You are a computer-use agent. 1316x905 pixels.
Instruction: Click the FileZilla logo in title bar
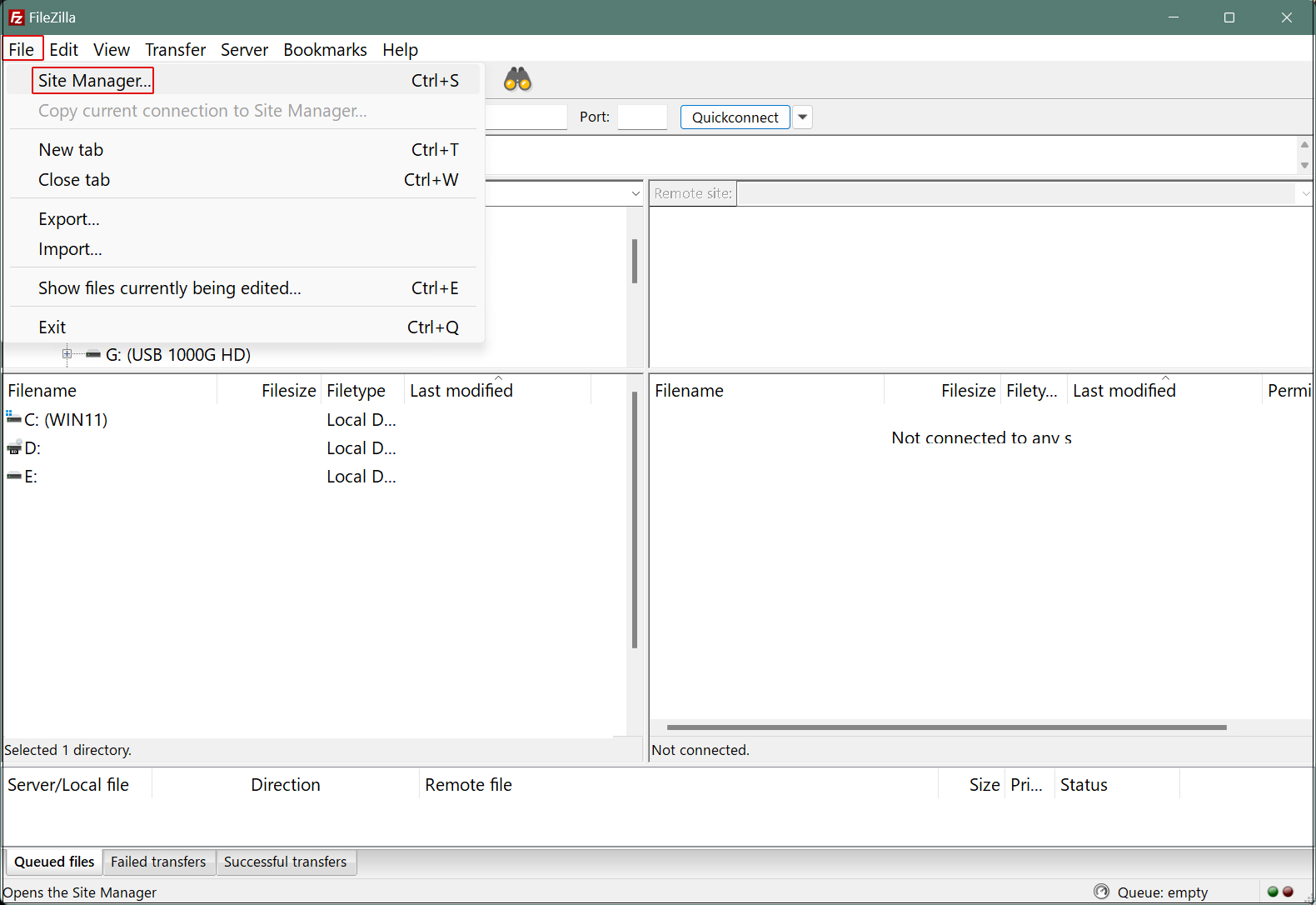pos(16,17)
